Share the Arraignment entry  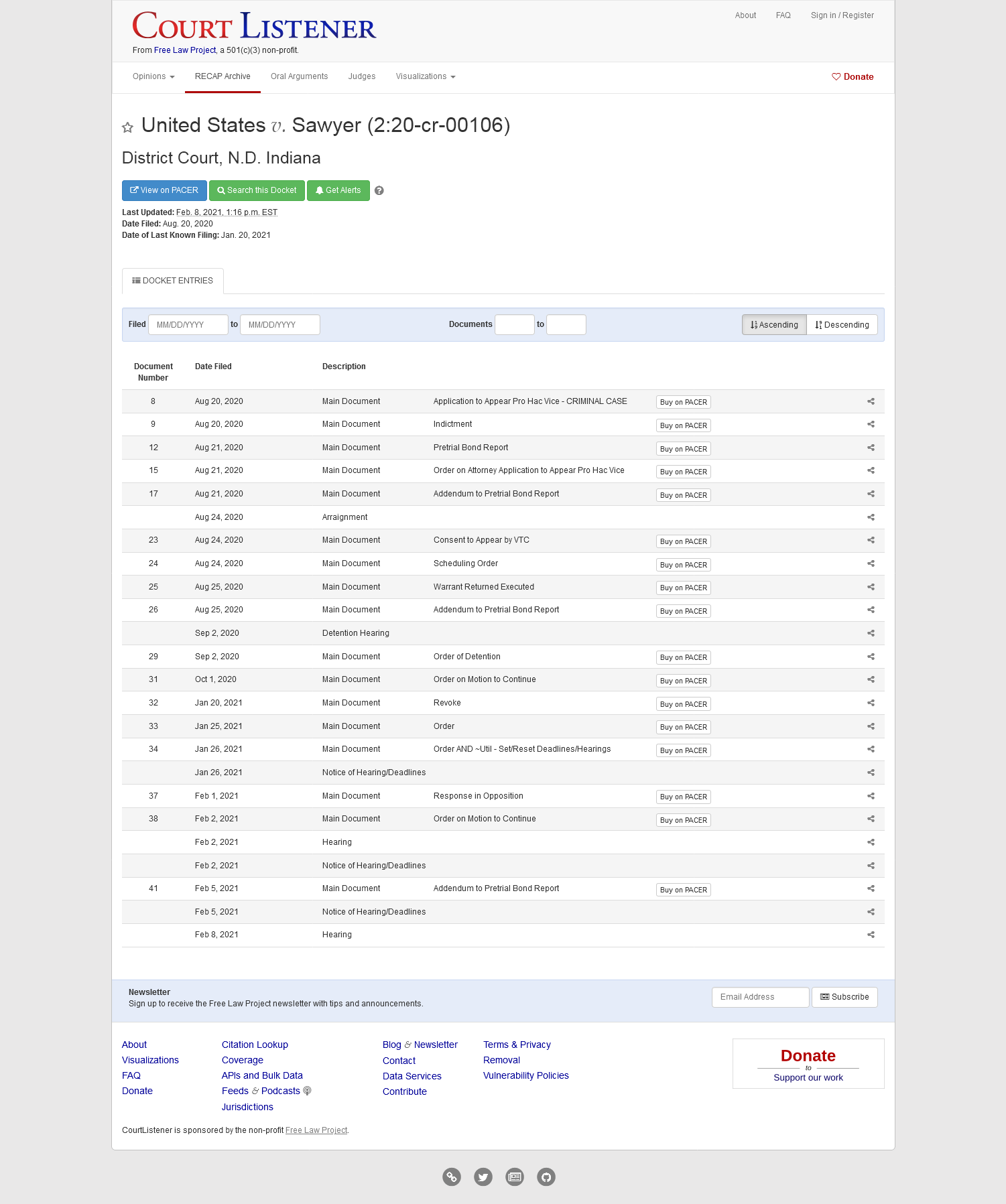pos(871,517)
